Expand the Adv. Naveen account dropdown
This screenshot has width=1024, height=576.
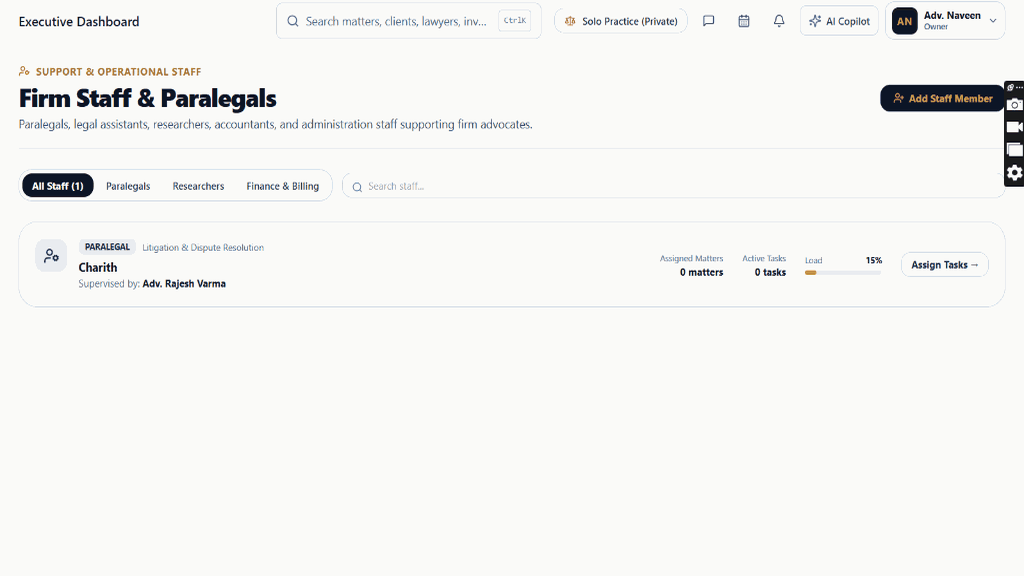pyautogui.click(x=993, y=21)
